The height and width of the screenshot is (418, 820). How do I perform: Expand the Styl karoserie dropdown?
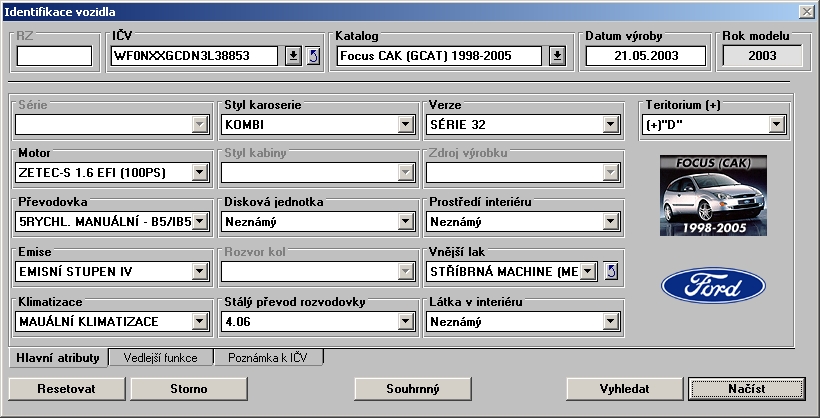click(405, 125)
